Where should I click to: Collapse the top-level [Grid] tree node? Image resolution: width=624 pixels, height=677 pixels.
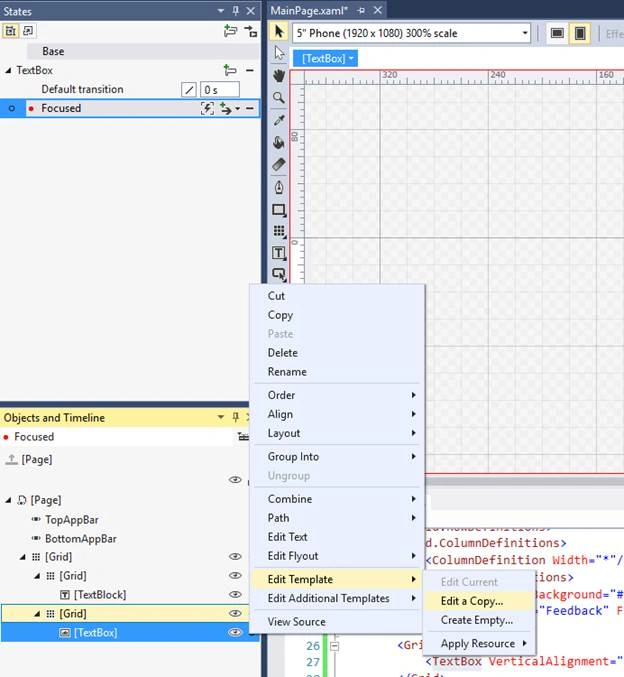click(x=22, y=557)
